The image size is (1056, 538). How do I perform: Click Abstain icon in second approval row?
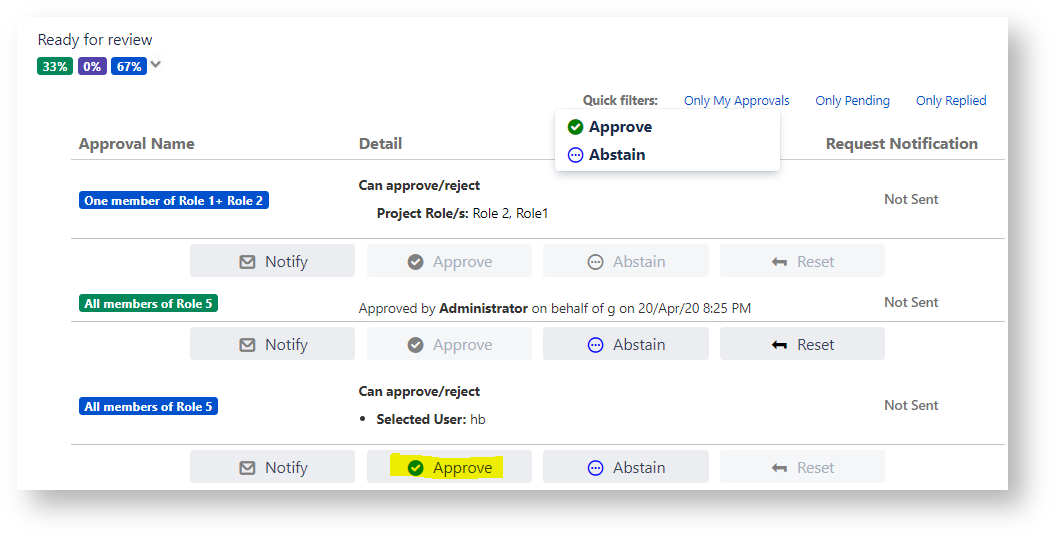coord(596,345)
